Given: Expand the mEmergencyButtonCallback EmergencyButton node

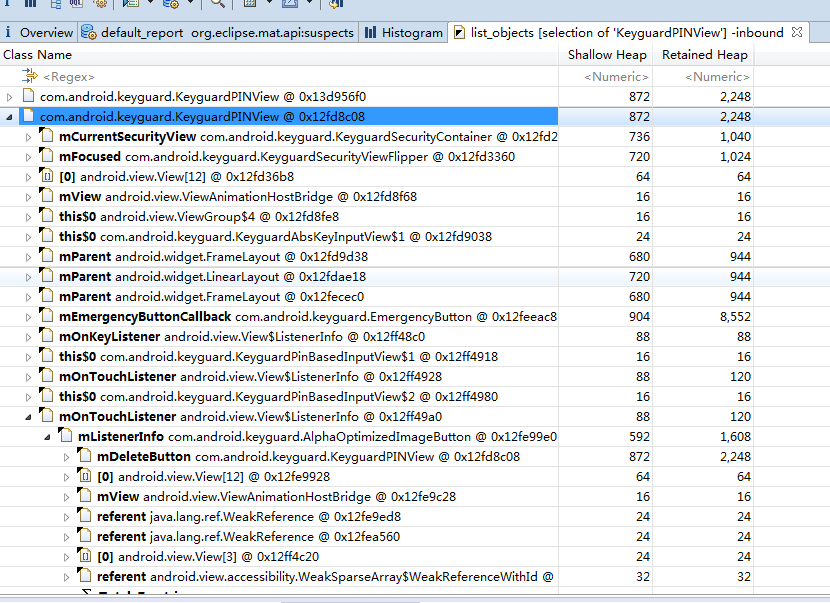Looking at the screenshot, I should [28, 317].
